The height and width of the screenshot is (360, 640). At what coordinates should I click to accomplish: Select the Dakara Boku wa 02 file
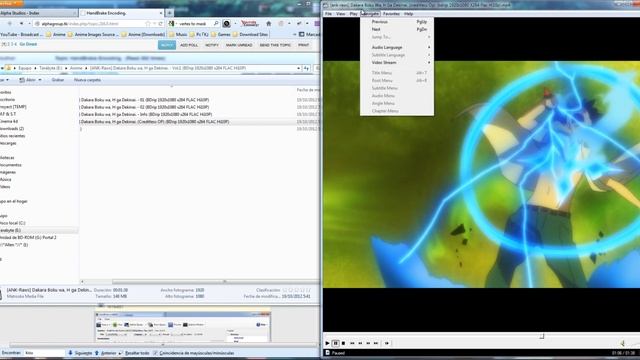coord(145,107)
